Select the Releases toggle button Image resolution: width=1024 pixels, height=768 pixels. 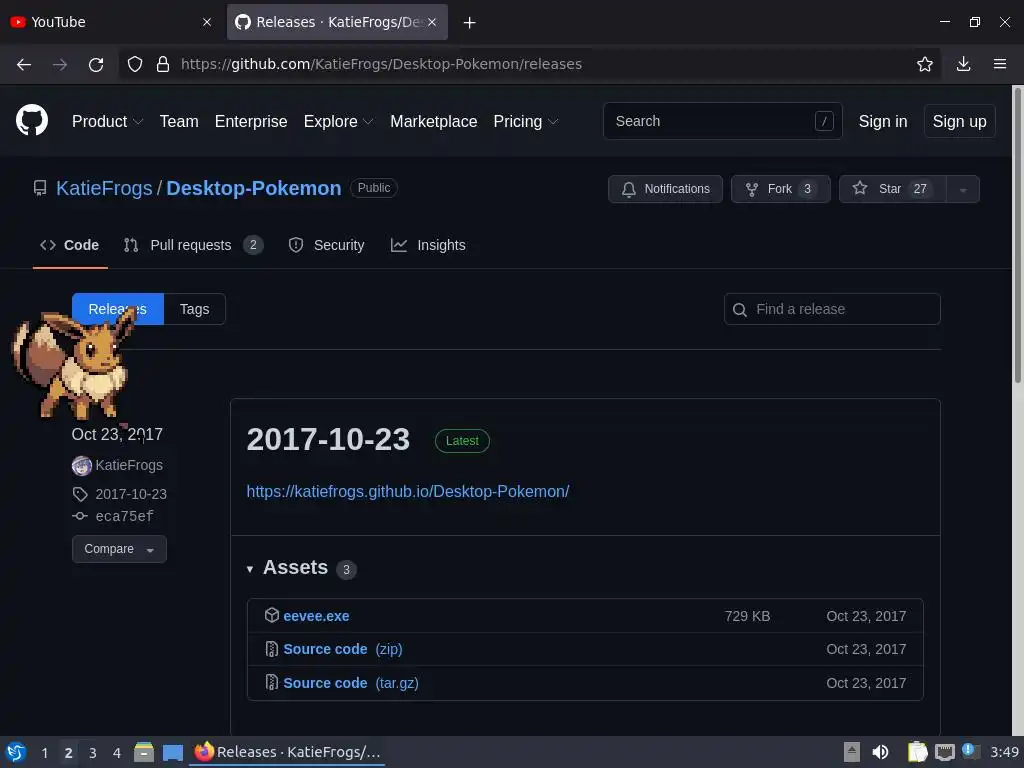tap(118, 309)
